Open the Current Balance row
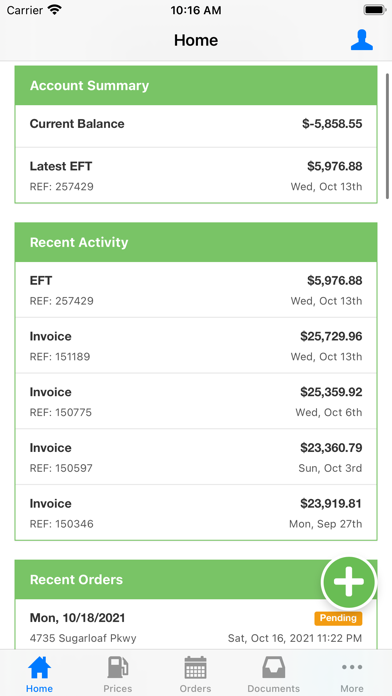Image resolution: width=392 pixels, height=696 pixels. click(196, 126)
